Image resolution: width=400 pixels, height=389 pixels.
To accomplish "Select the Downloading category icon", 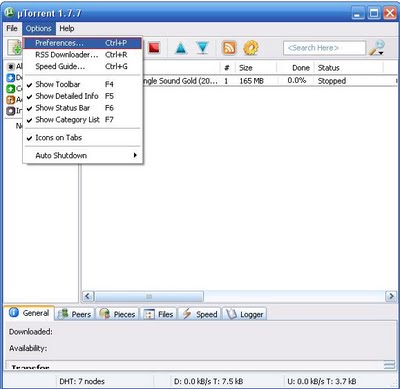I will pos(11,78).
